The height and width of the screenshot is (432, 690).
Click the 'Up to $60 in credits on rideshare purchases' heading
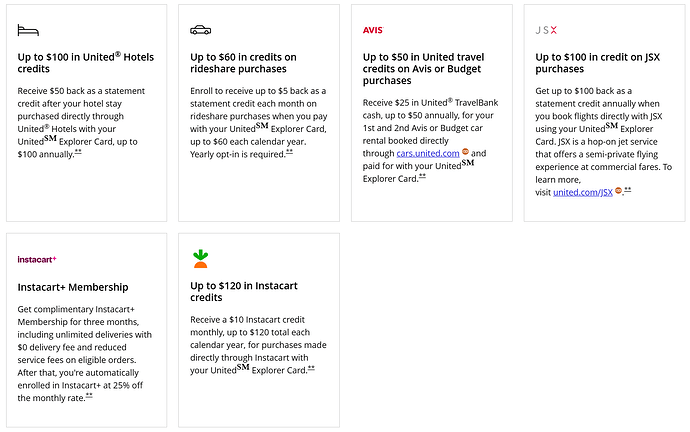(x=243, y=64)
